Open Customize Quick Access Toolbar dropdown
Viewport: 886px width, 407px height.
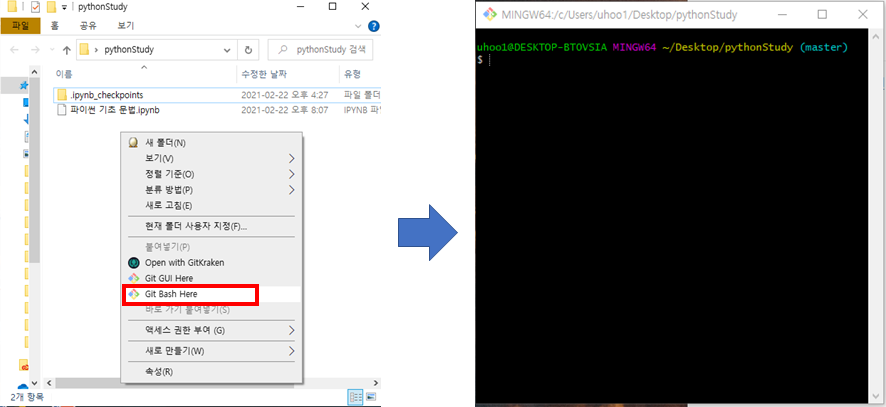point(64,7)
